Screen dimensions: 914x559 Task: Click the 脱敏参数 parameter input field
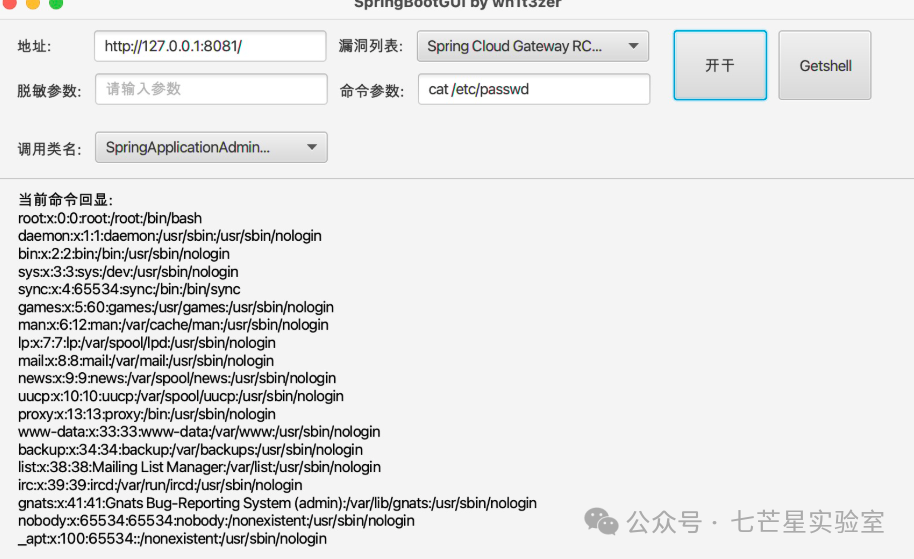coord(211,89)
